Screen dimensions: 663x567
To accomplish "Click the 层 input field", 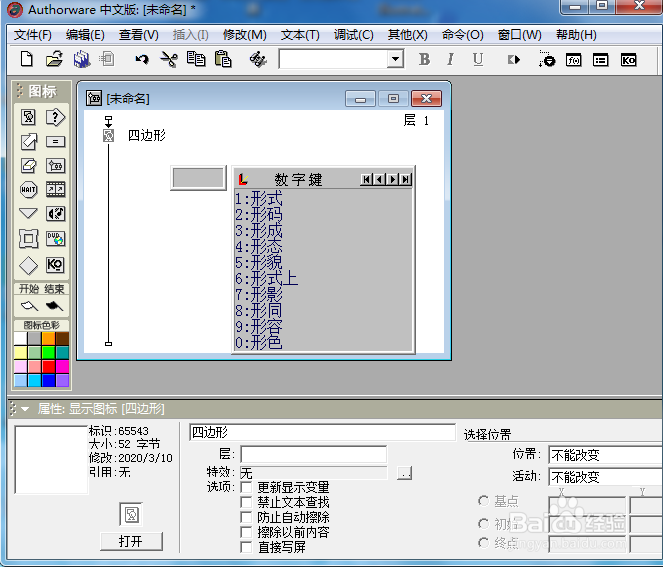I will [313, 455].
